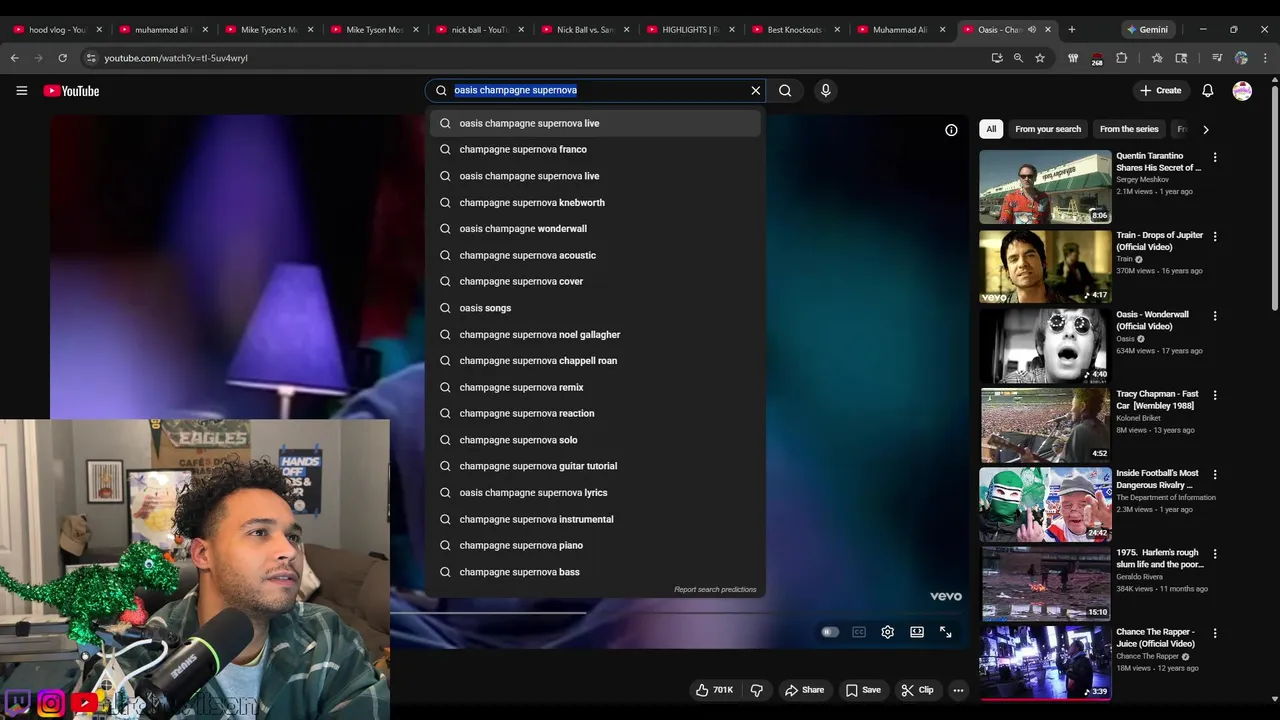Open Gemini in the Chrome title bar
Viewport: 1280px width, 720px height.
pos(1147,29)
